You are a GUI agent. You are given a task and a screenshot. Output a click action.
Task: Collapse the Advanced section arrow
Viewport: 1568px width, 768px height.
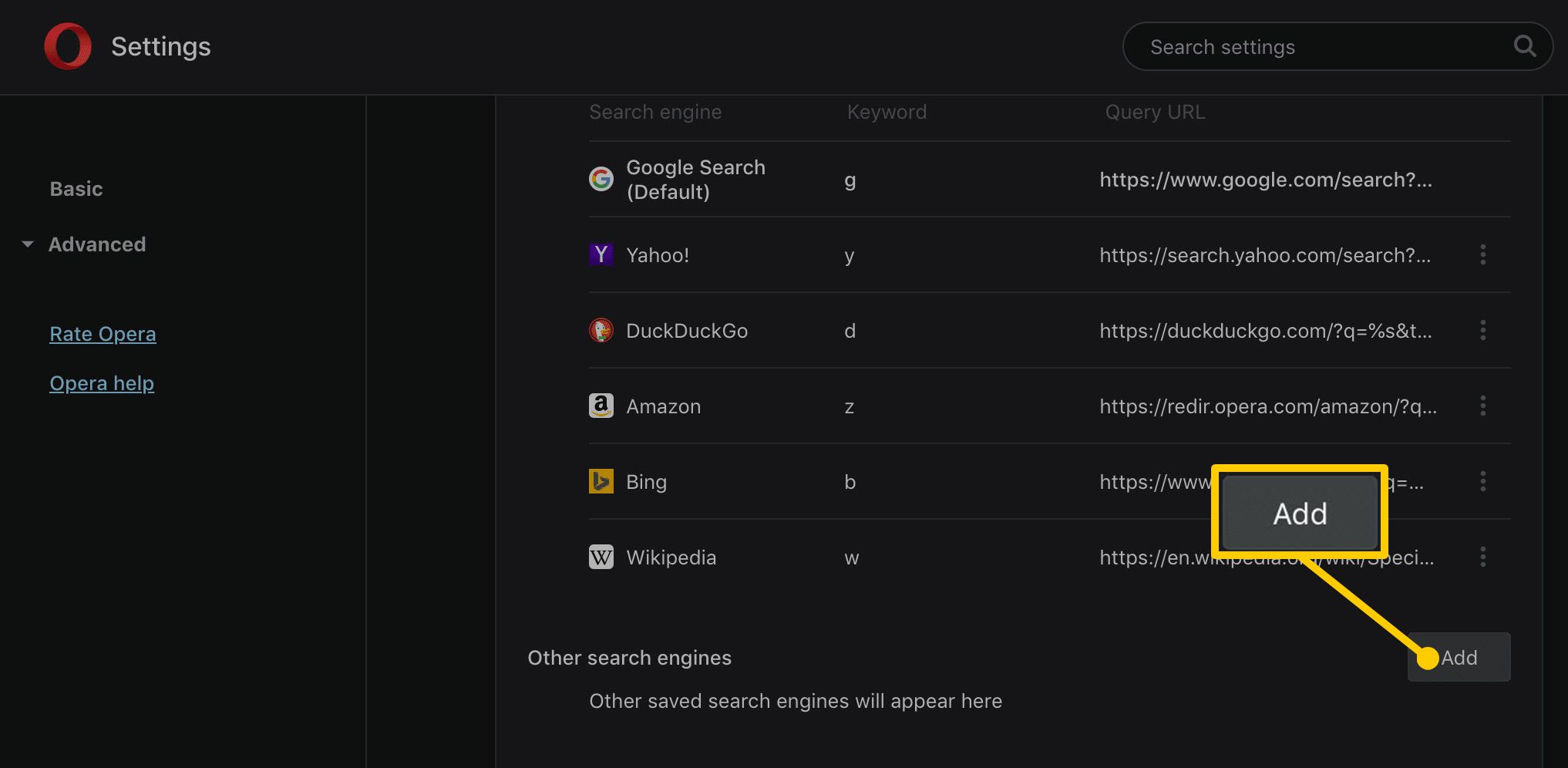[x=28, y=244]
